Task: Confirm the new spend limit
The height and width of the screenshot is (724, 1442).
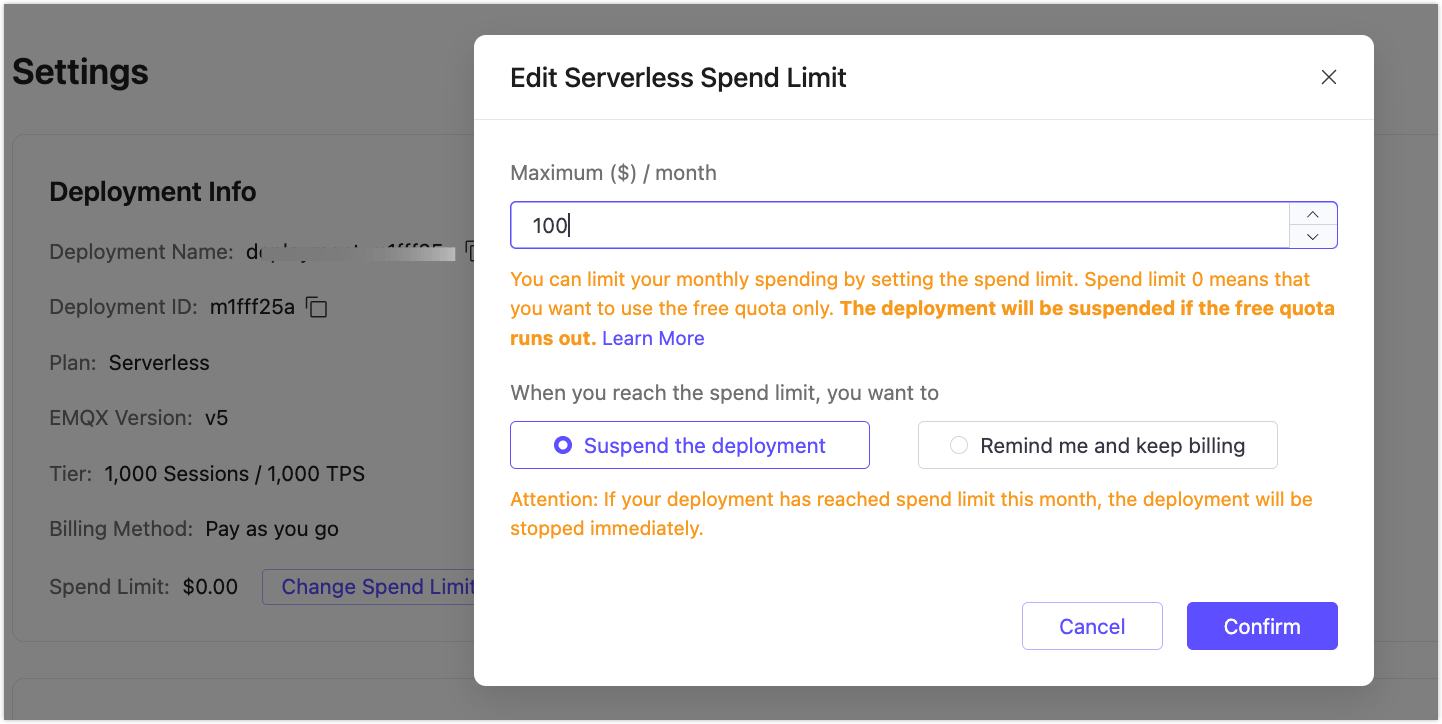Action: [1261, 625]
